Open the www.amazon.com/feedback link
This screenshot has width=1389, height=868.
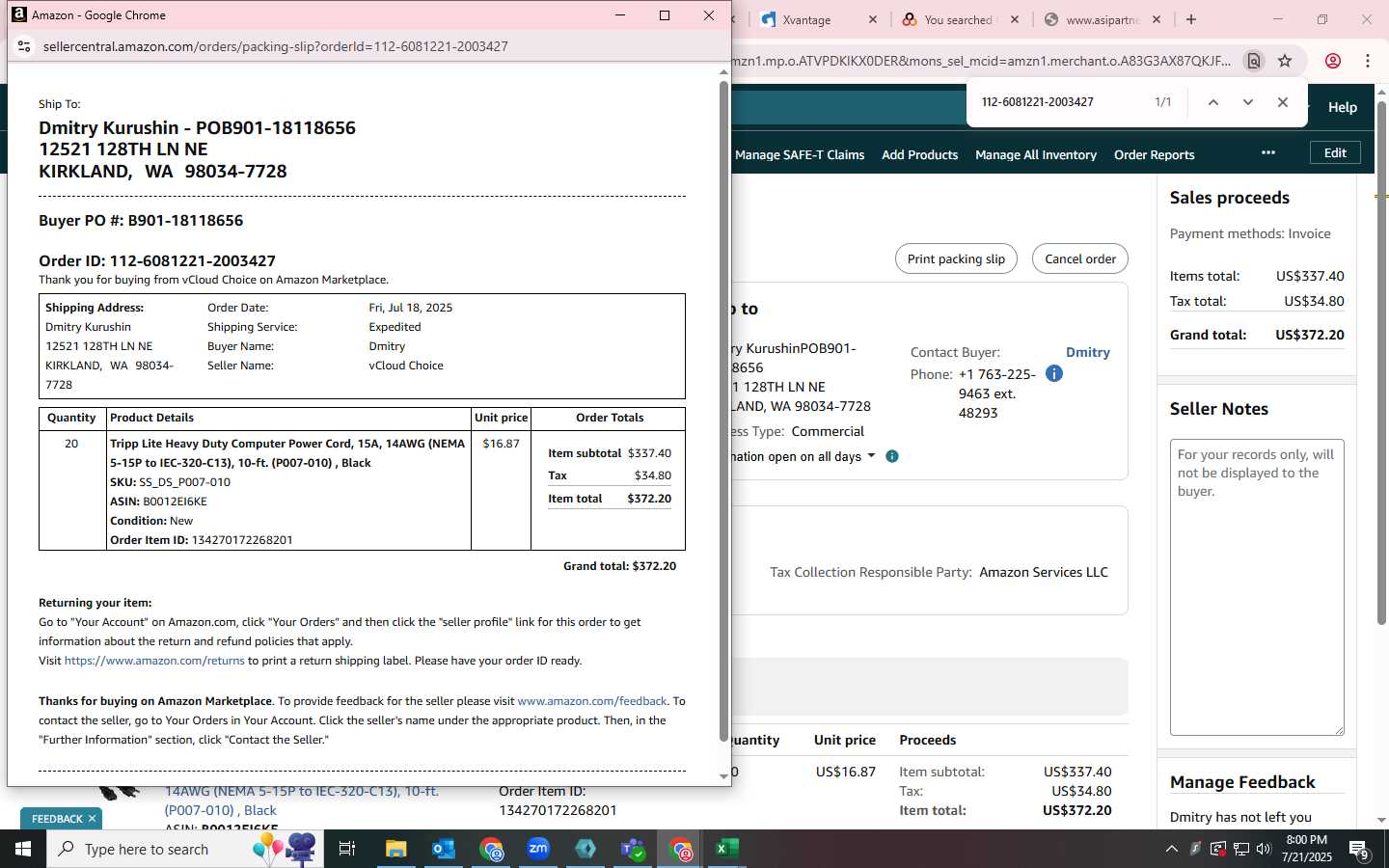[592, 701]
